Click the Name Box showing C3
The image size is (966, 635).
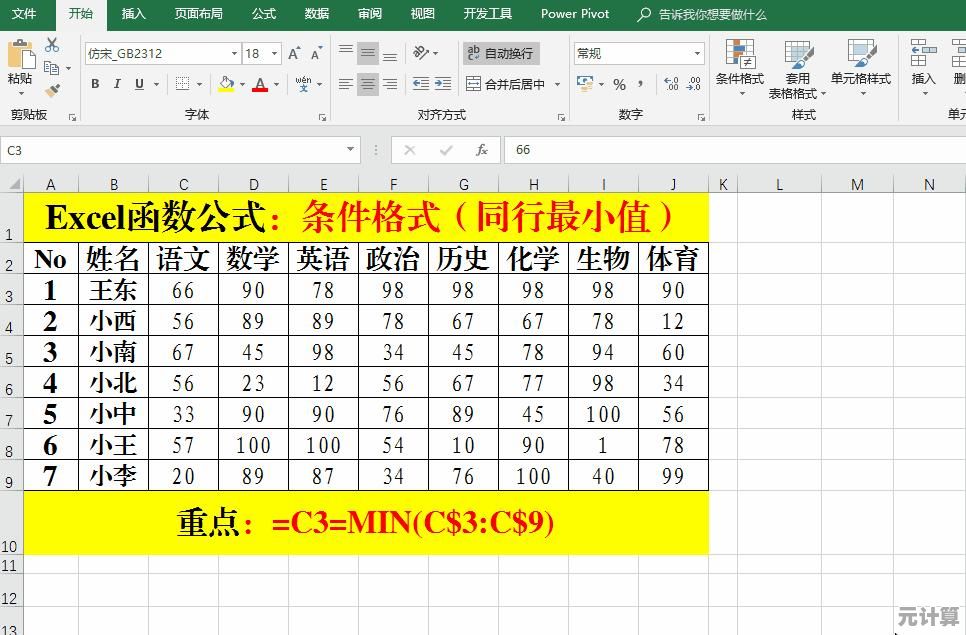pos(170,150)
